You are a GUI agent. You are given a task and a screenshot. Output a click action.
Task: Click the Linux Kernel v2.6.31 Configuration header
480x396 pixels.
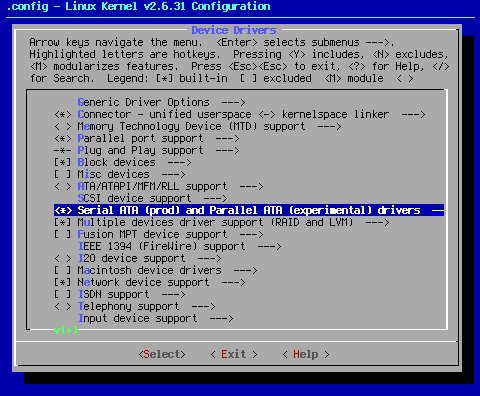(x=168, y=6)
